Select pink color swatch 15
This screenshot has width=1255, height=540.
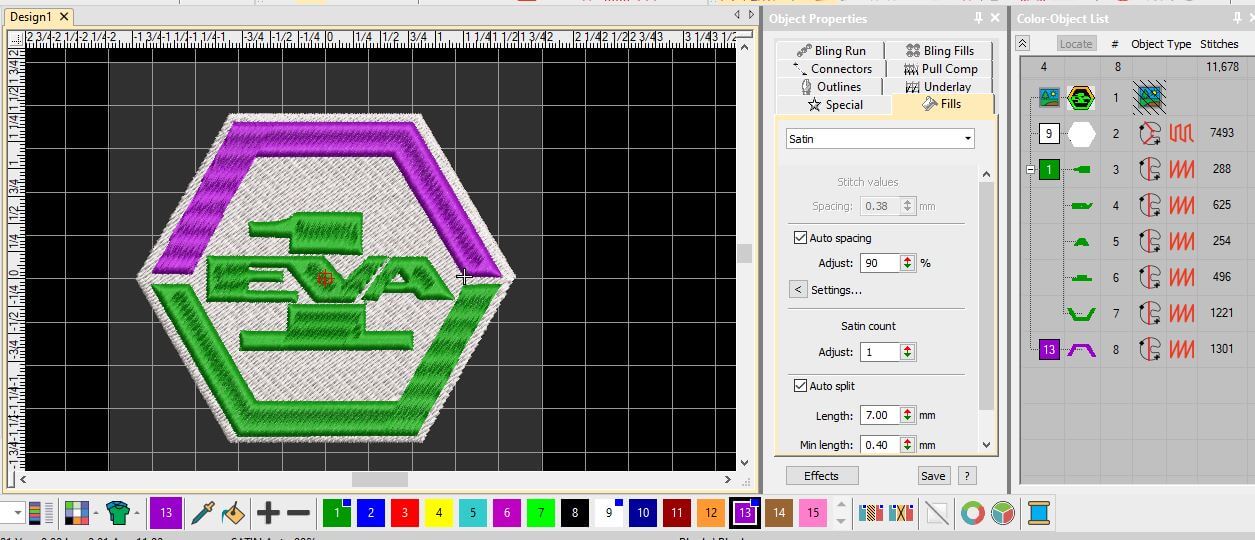pyautogui.click(x=812, y=513)
